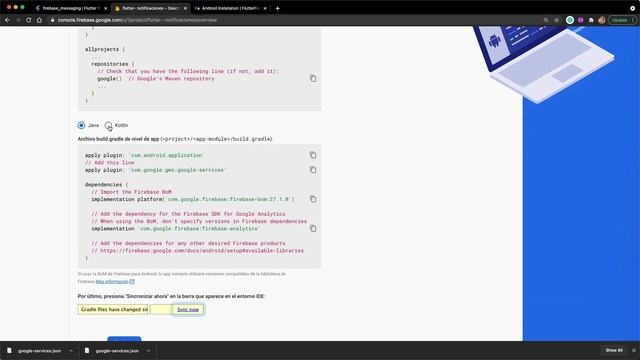Screen dimensions: 640x360
Task: Open the browser home page
Action: 39,20
